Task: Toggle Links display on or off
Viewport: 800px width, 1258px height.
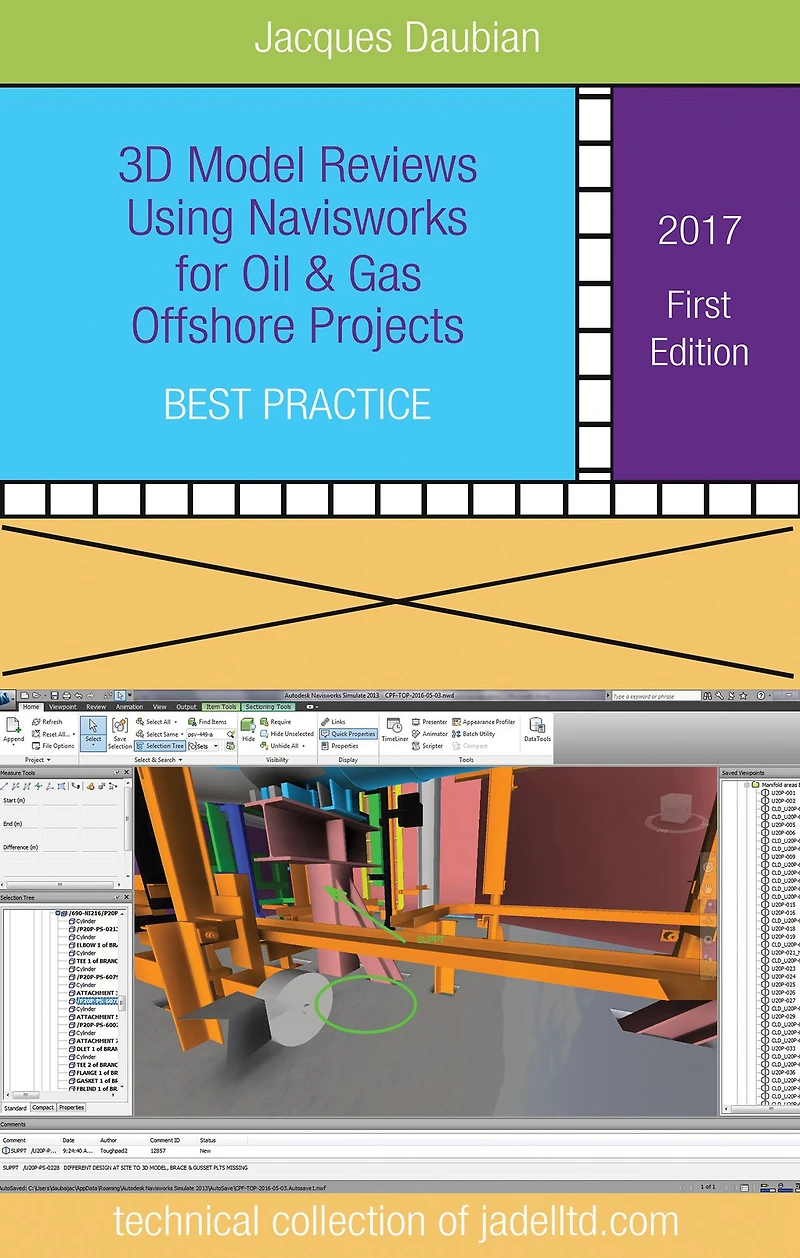Action: pyautogui.click(x=334, y=721)
